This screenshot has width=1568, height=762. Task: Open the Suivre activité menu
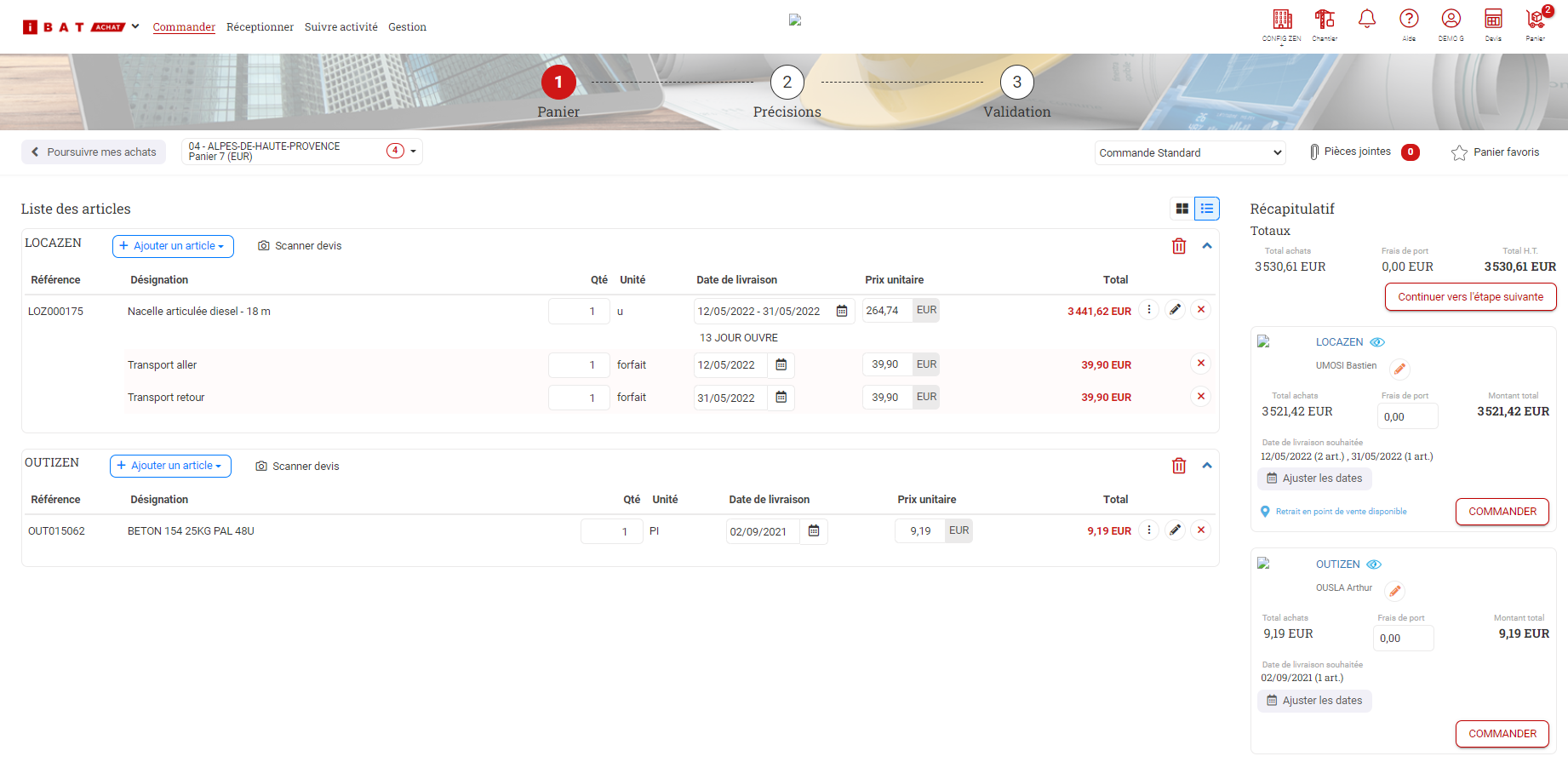[x=340, y=27]
